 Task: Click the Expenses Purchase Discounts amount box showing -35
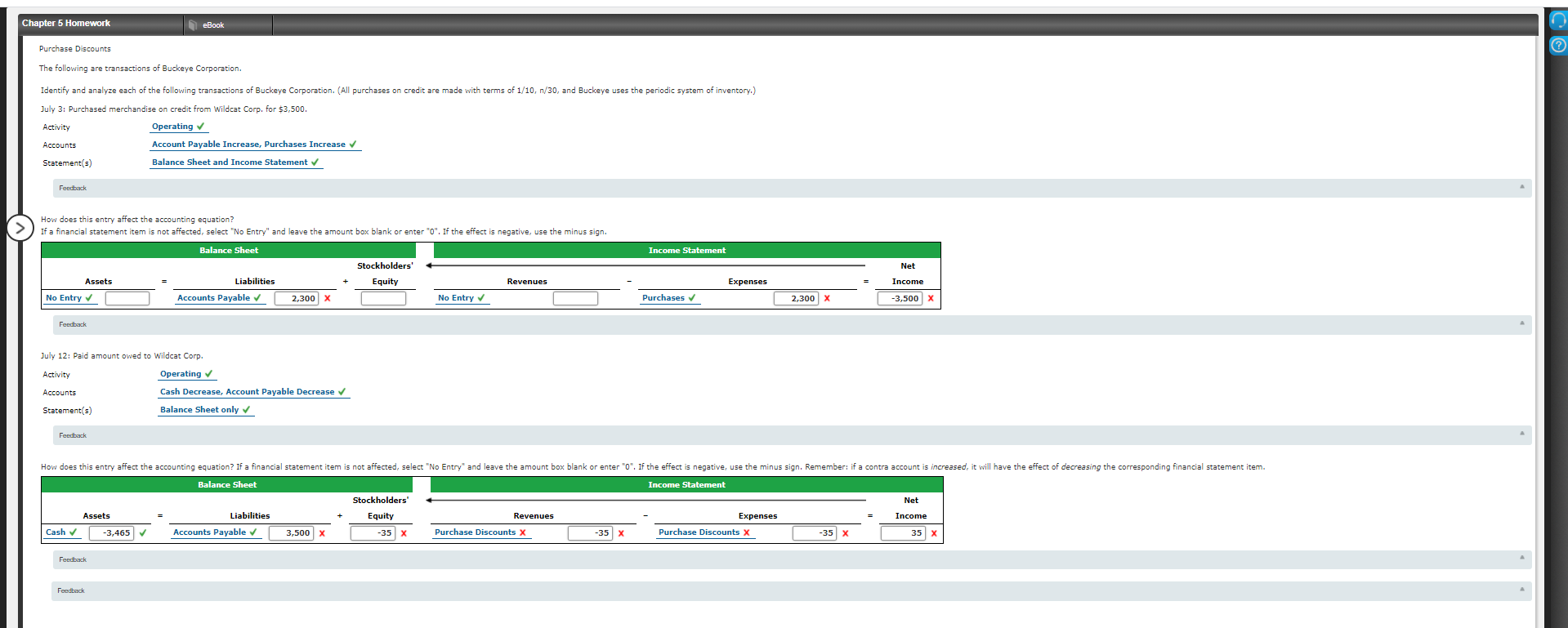[815, 532]
